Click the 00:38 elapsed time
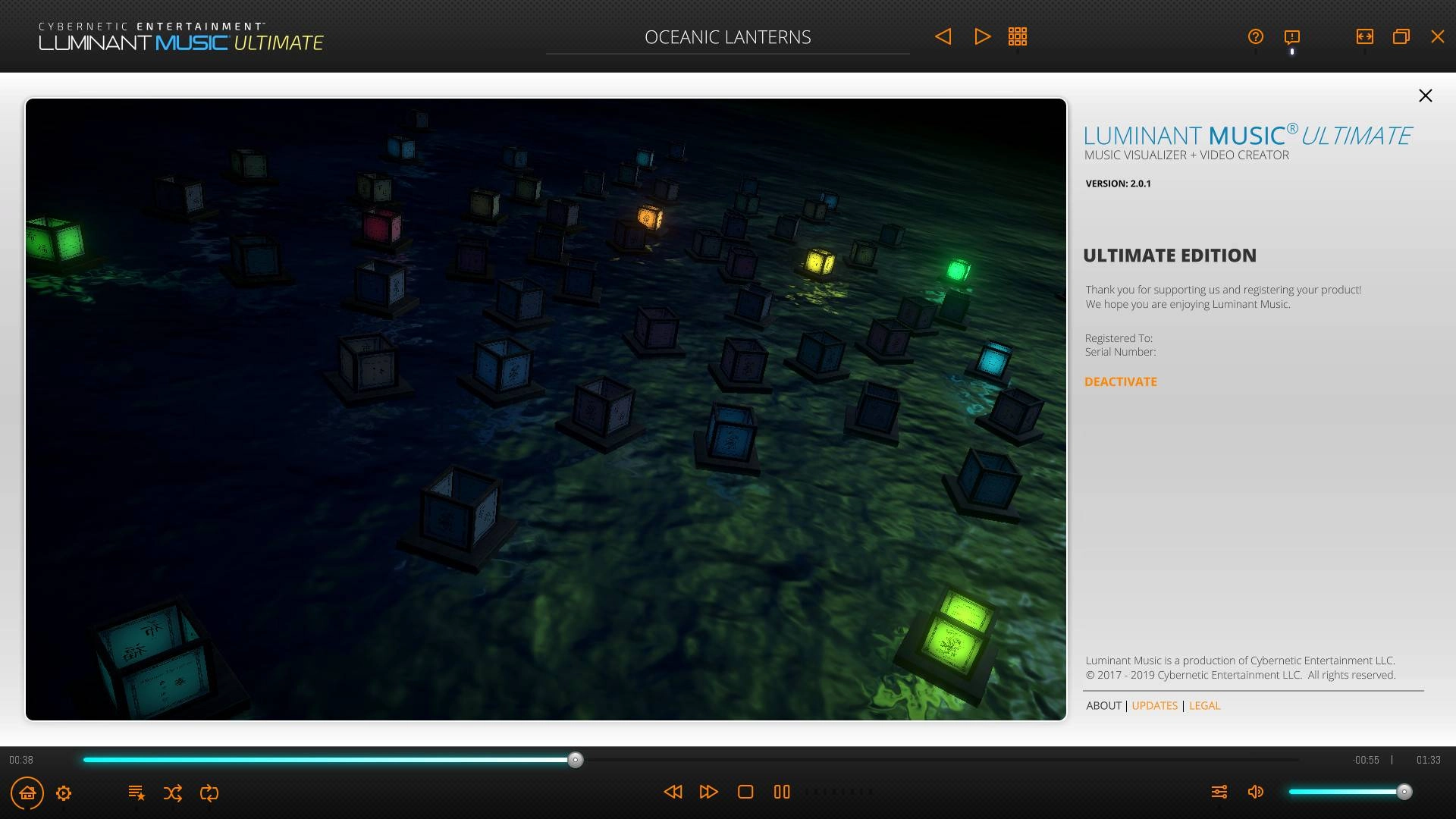This screenshot has width=1456, height=819. tap(21, 760)
